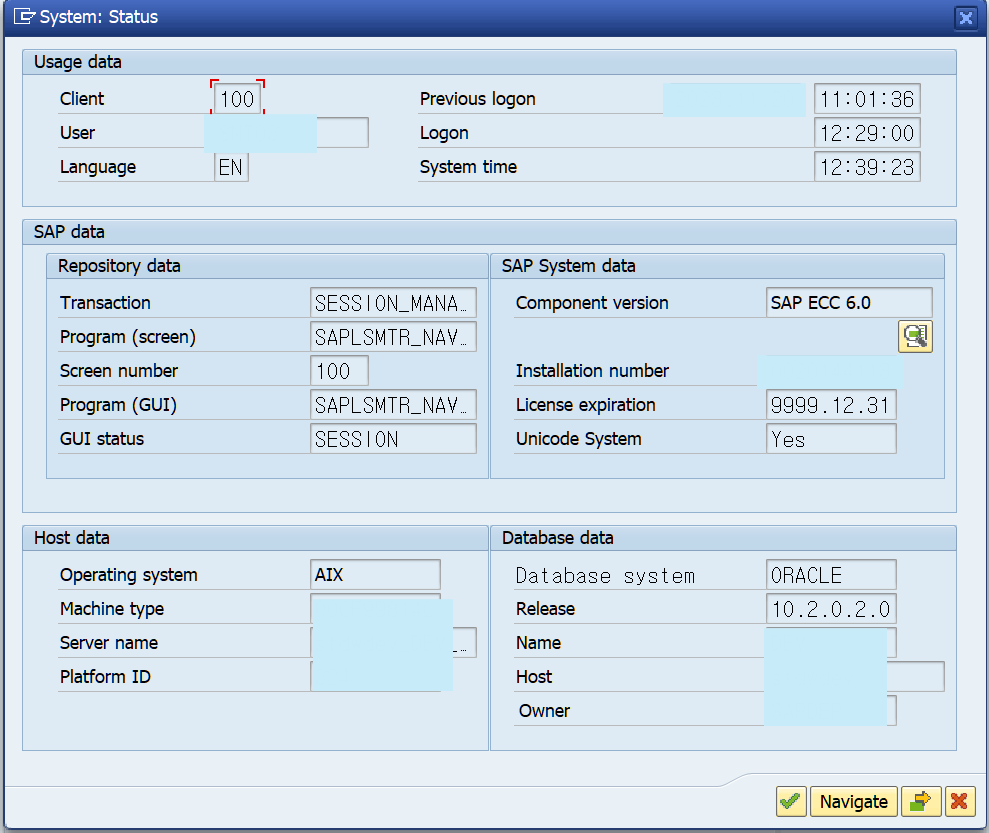This screenshot has width=989, height=833.
Task: Click the Operating system field AIX
Action: pyautogui.click(x=375, y=575)
